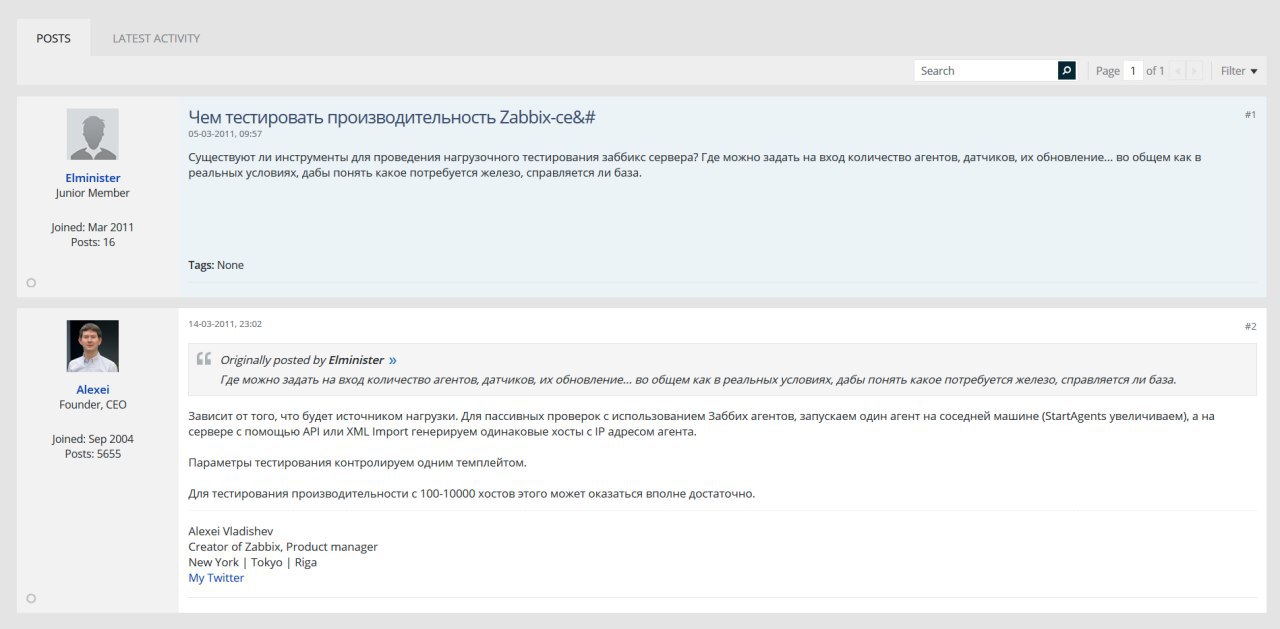Switch to the Posts tab
This screenshot has height=629, width=1280.
tap(53, 38)
